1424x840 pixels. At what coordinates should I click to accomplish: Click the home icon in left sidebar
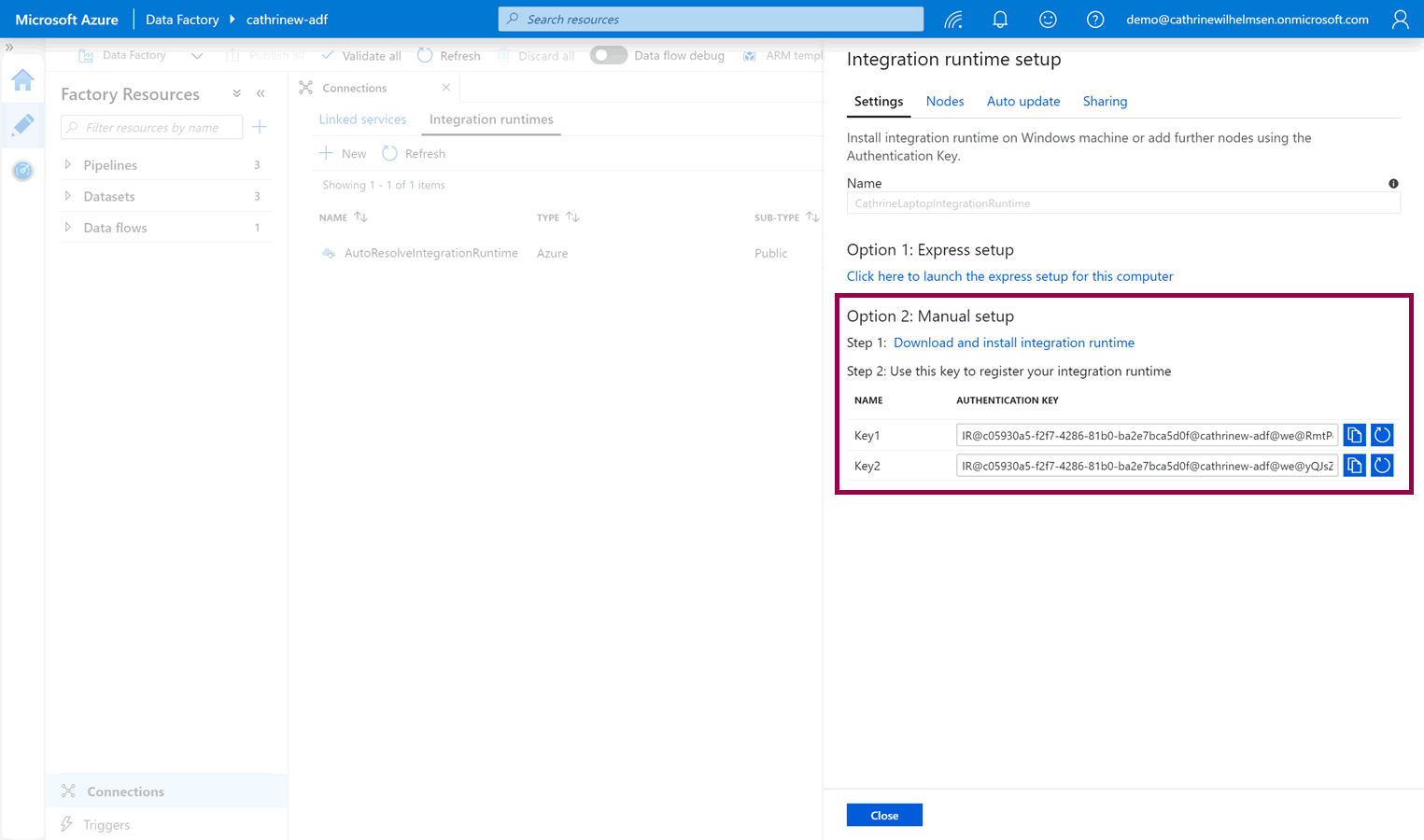click(x=22, y=80)
